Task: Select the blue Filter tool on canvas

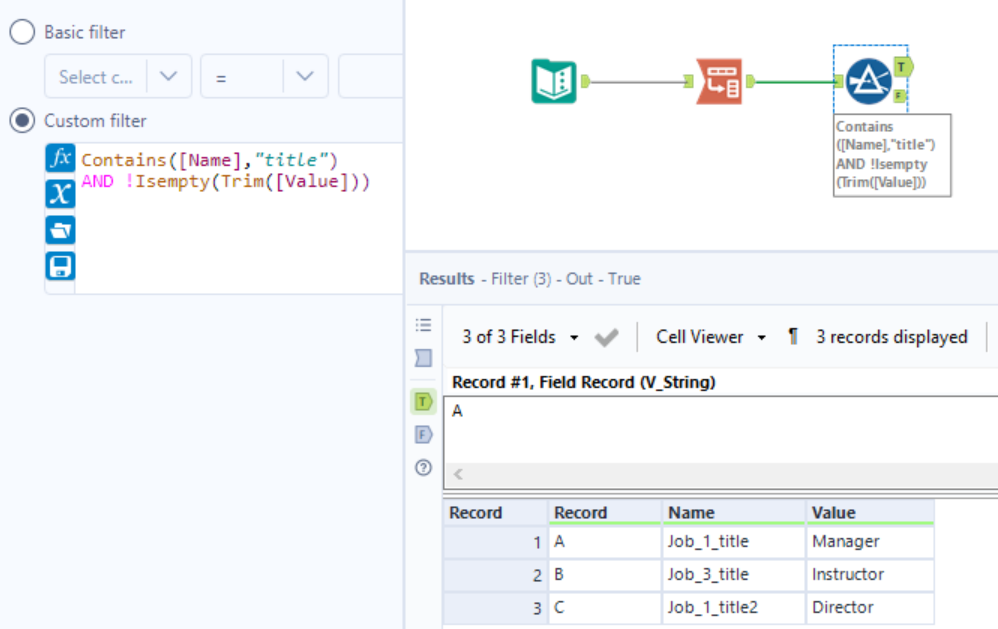Action: 869,82
